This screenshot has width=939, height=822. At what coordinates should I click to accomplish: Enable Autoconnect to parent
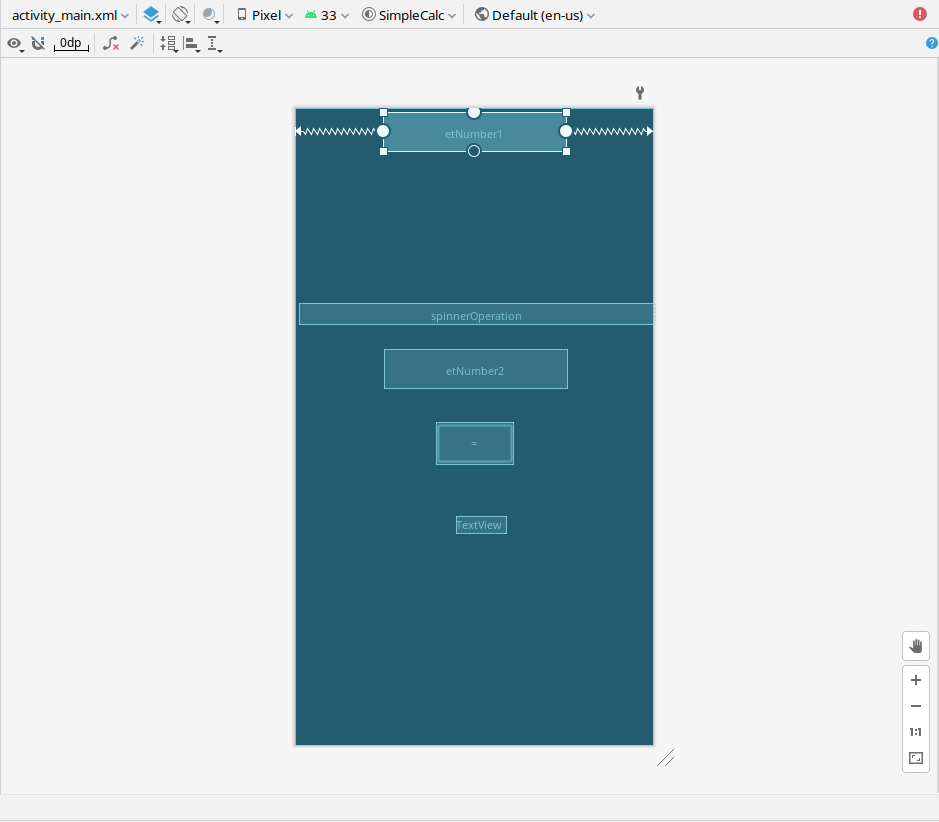coord(38,43)
